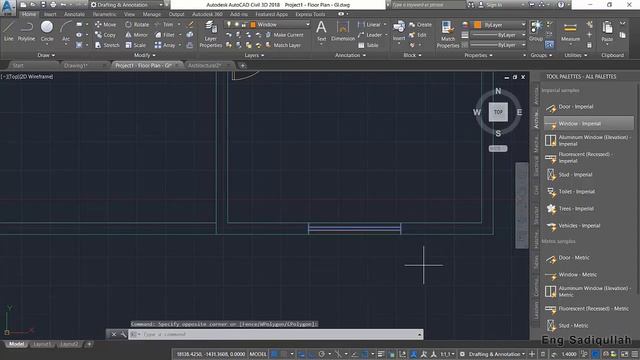Click the Sign In button
The width and height of the screenshot is (640, 360).
(490, 5)
